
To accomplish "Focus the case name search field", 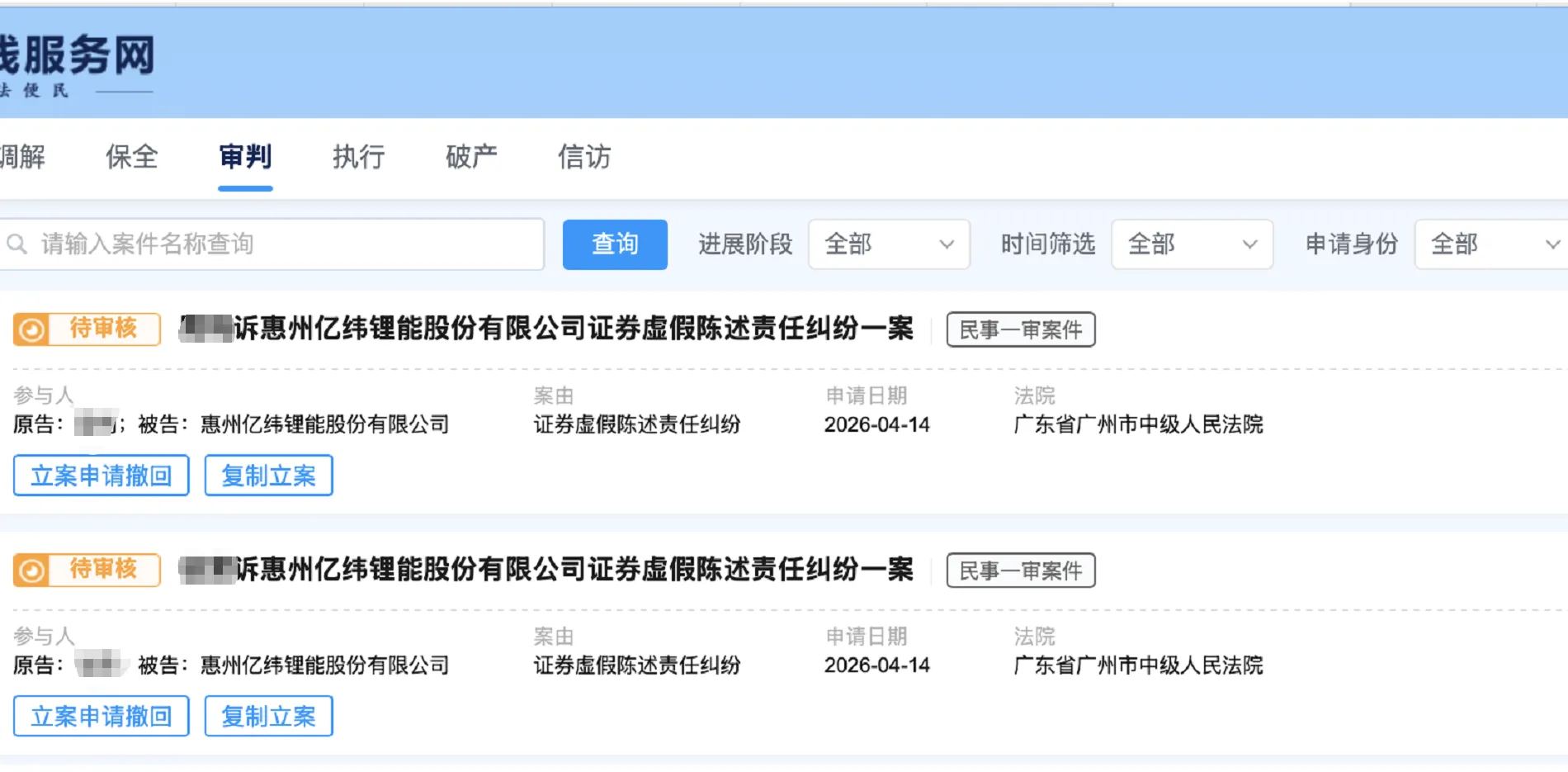I will tap(272, 244).
